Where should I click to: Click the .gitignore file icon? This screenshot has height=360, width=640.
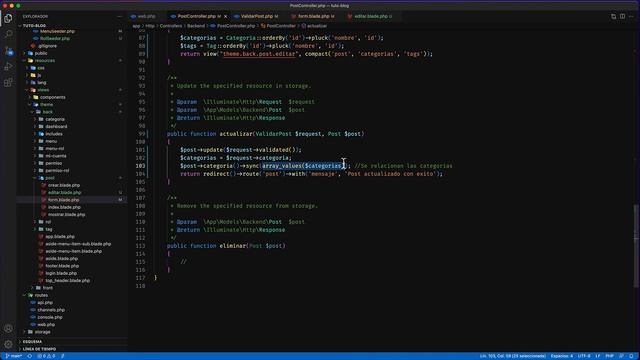33,46
